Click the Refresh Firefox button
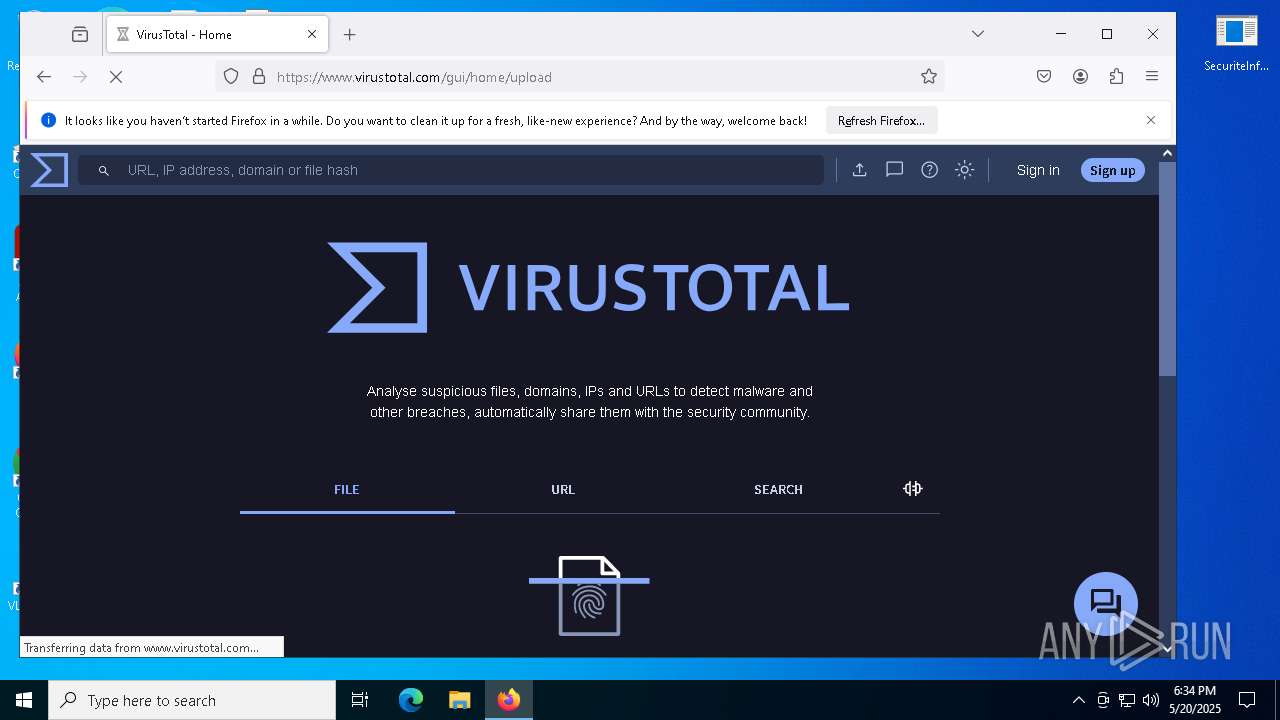The height and width of the screenshot is (720, 1280). [881, 120]
